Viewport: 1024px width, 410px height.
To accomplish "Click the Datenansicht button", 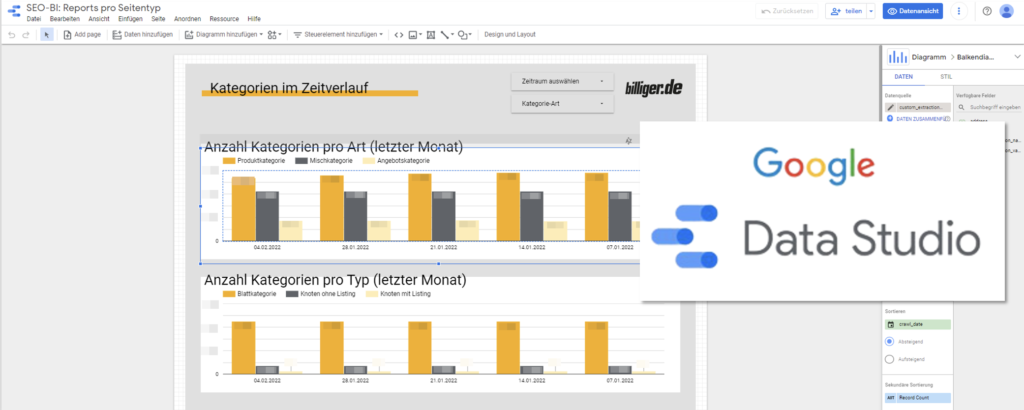I will 912,11.
